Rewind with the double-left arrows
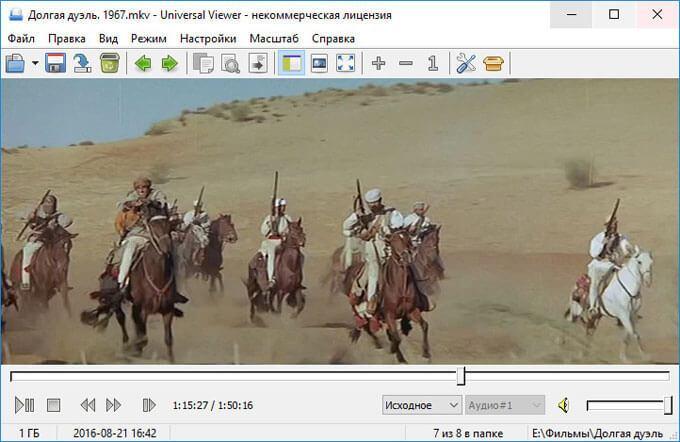 [x=88, y=406]
